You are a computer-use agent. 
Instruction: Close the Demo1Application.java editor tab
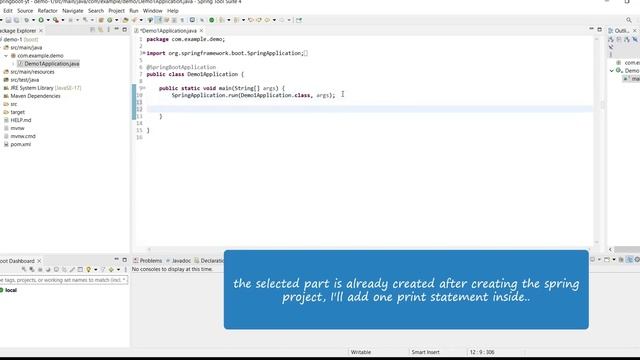point(201,31)
